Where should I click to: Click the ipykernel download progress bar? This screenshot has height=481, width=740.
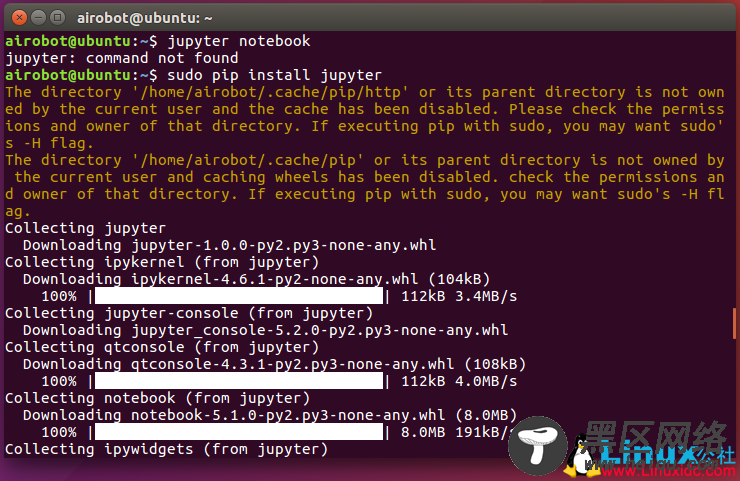(239, 296)
